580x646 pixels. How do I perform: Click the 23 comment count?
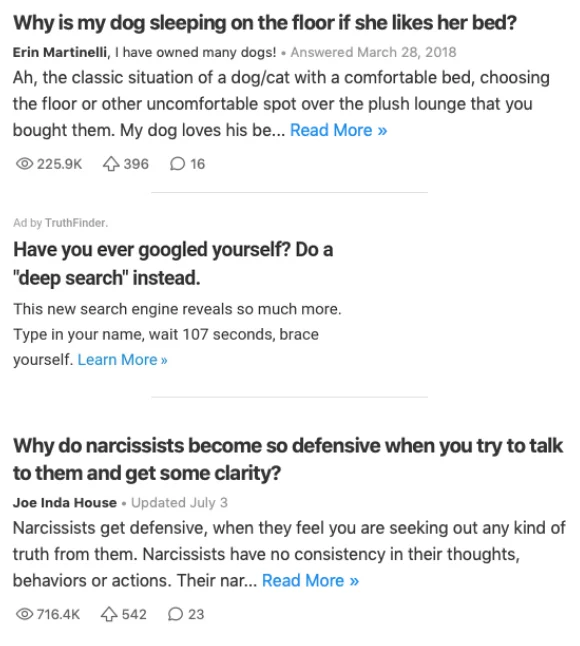(196, 614)
